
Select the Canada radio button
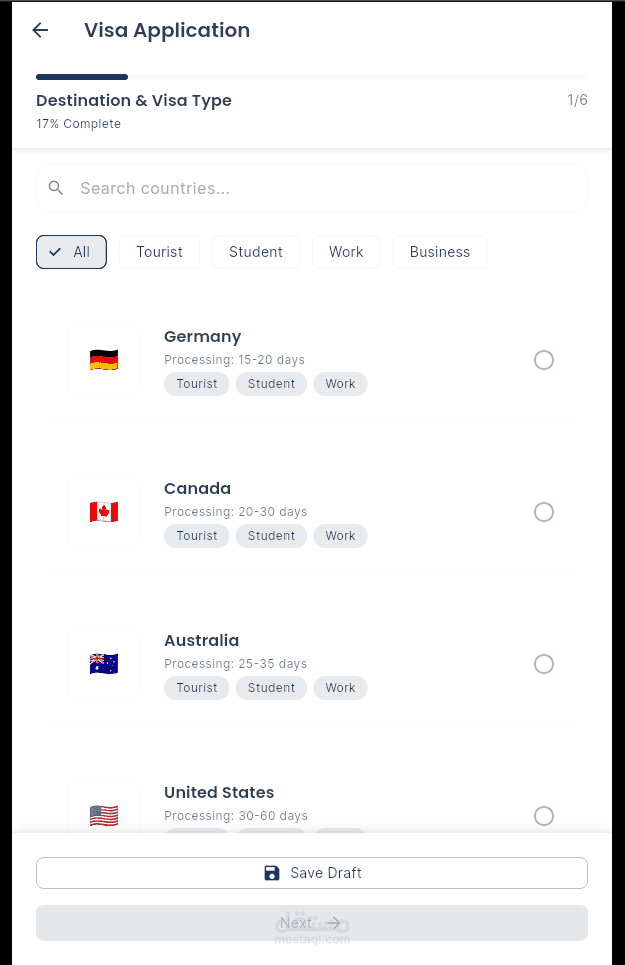tap(544, 512)
